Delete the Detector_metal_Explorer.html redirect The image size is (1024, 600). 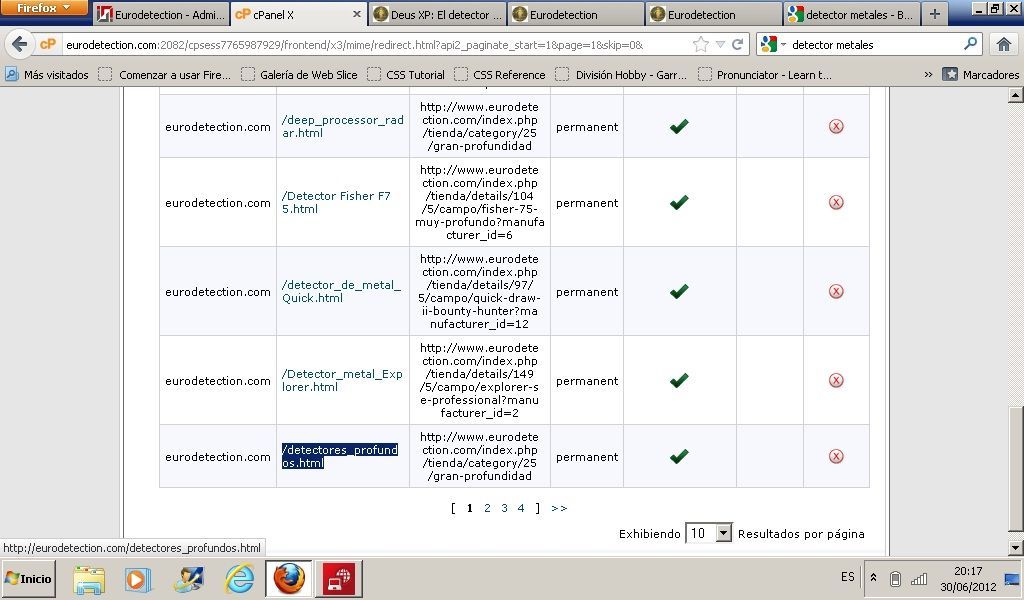pos(836,380)
